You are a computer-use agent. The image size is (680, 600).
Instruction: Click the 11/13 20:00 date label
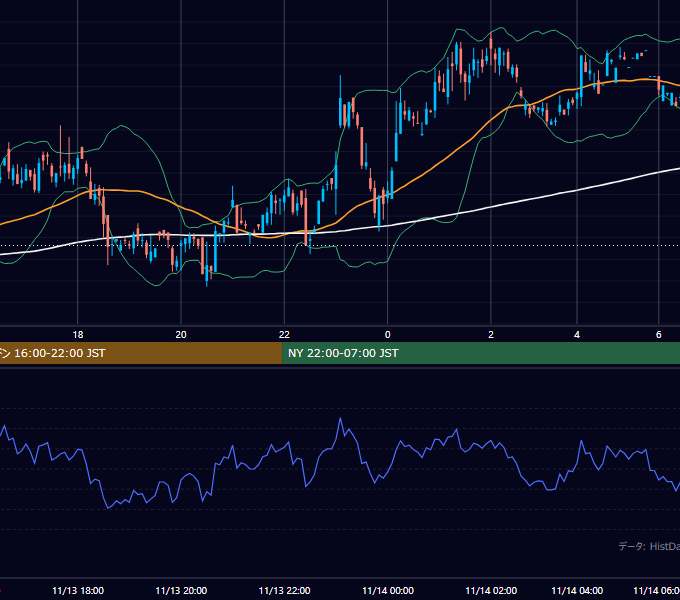tap(181, 590)
